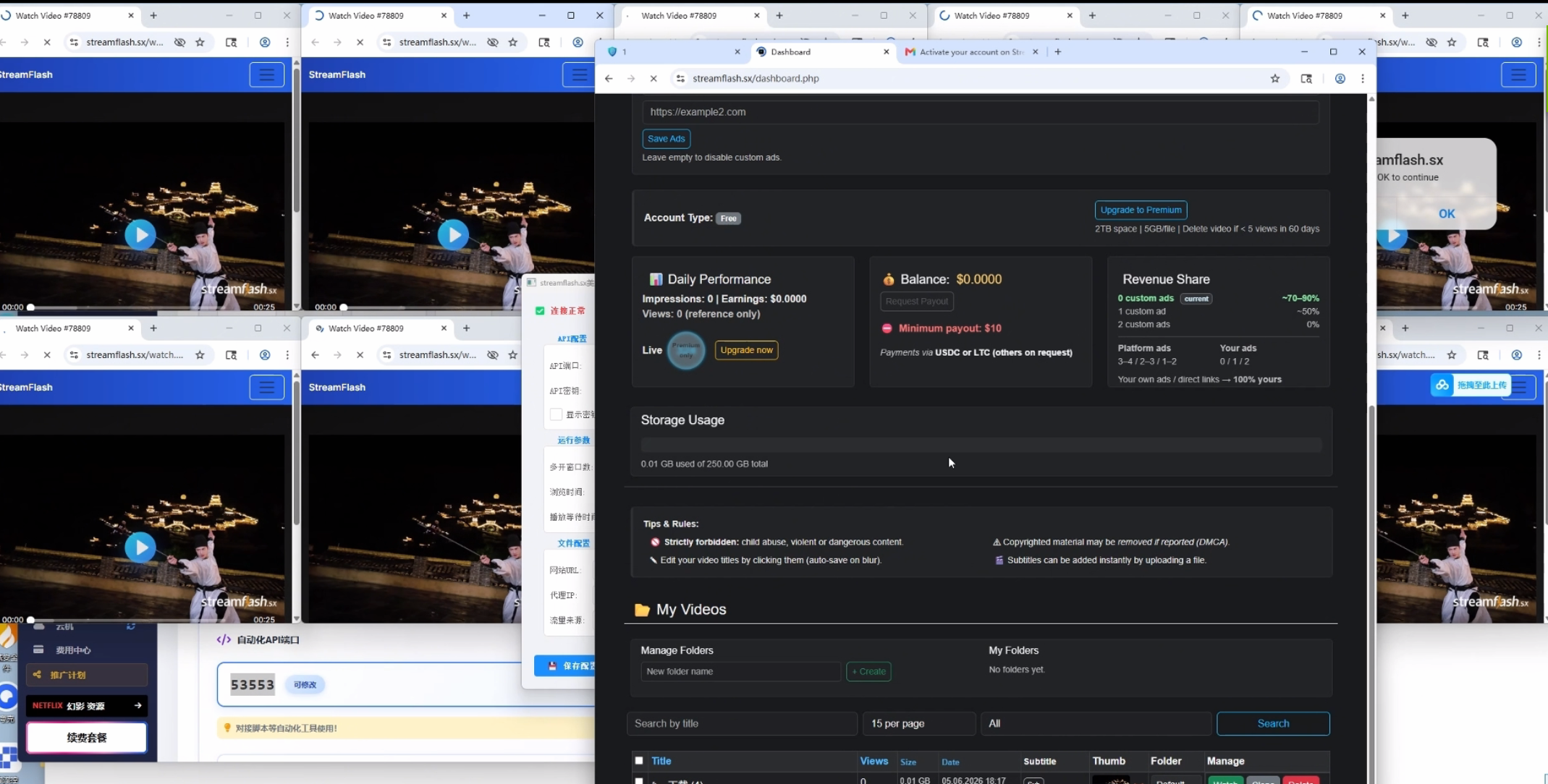
Task: Sort videos by the Size column
Action: pyautogui.click(x=908, y=762)
